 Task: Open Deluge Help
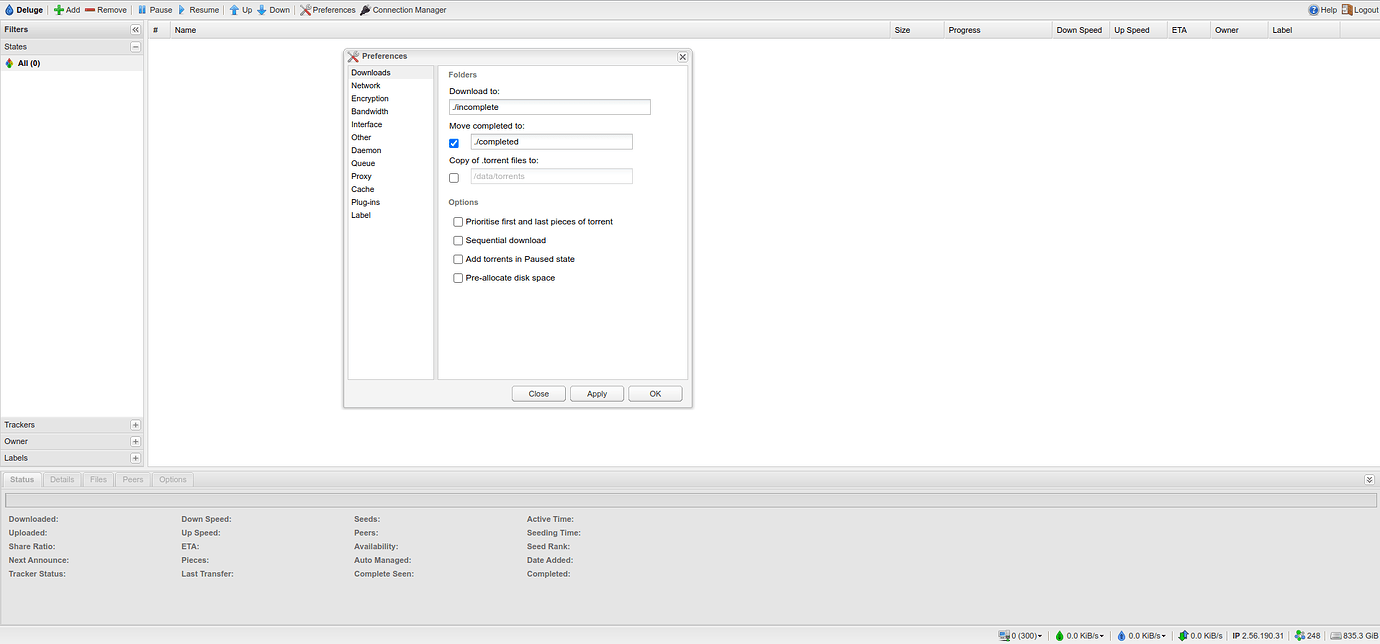click(1321, 9)
